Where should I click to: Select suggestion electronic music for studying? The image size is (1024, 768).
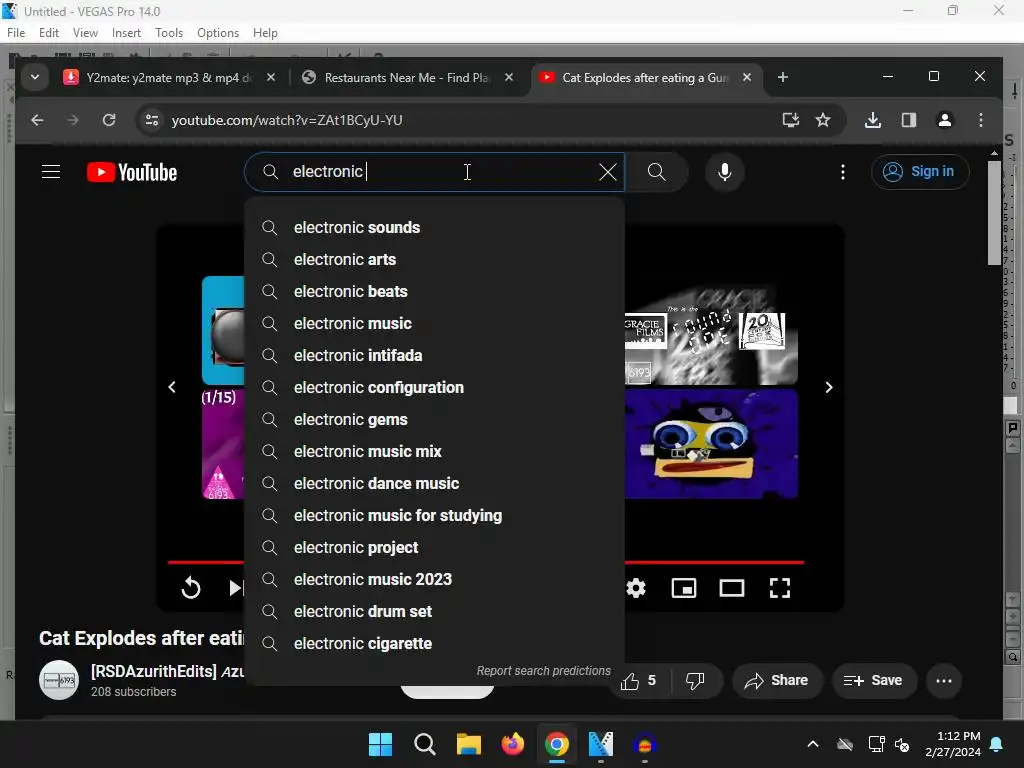434,515
